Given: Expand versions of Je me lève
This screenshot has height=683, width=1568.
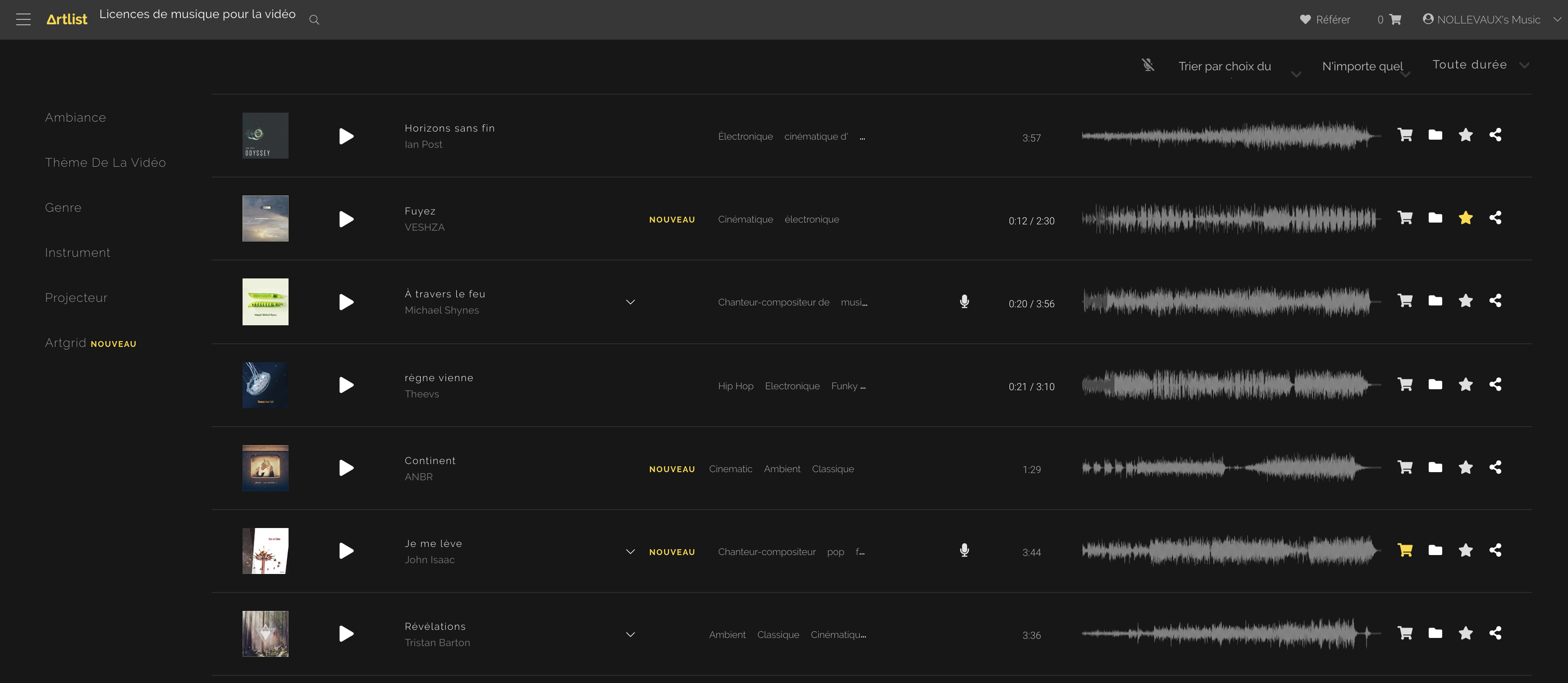Looking at the screenshot, I should [631, 551].
